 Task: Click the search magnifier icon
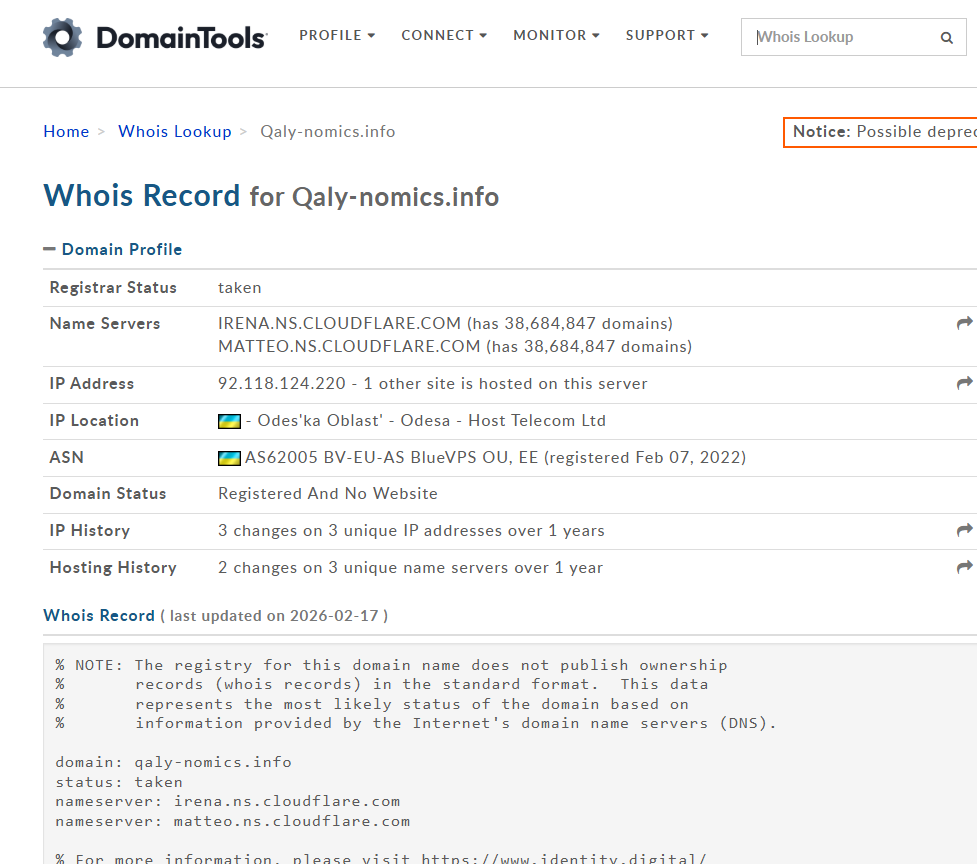946,38
